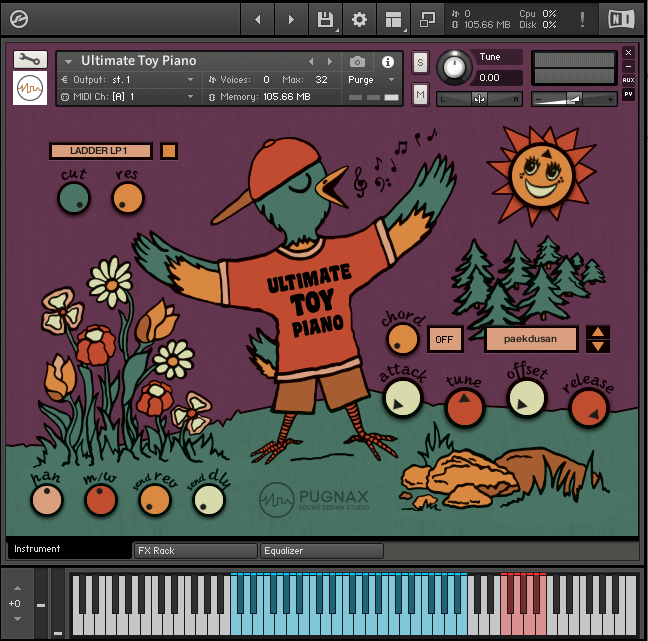Click the Tune value 0.00 field
Image resolution: width=648 pixels, height=641 pixels.
498,77
